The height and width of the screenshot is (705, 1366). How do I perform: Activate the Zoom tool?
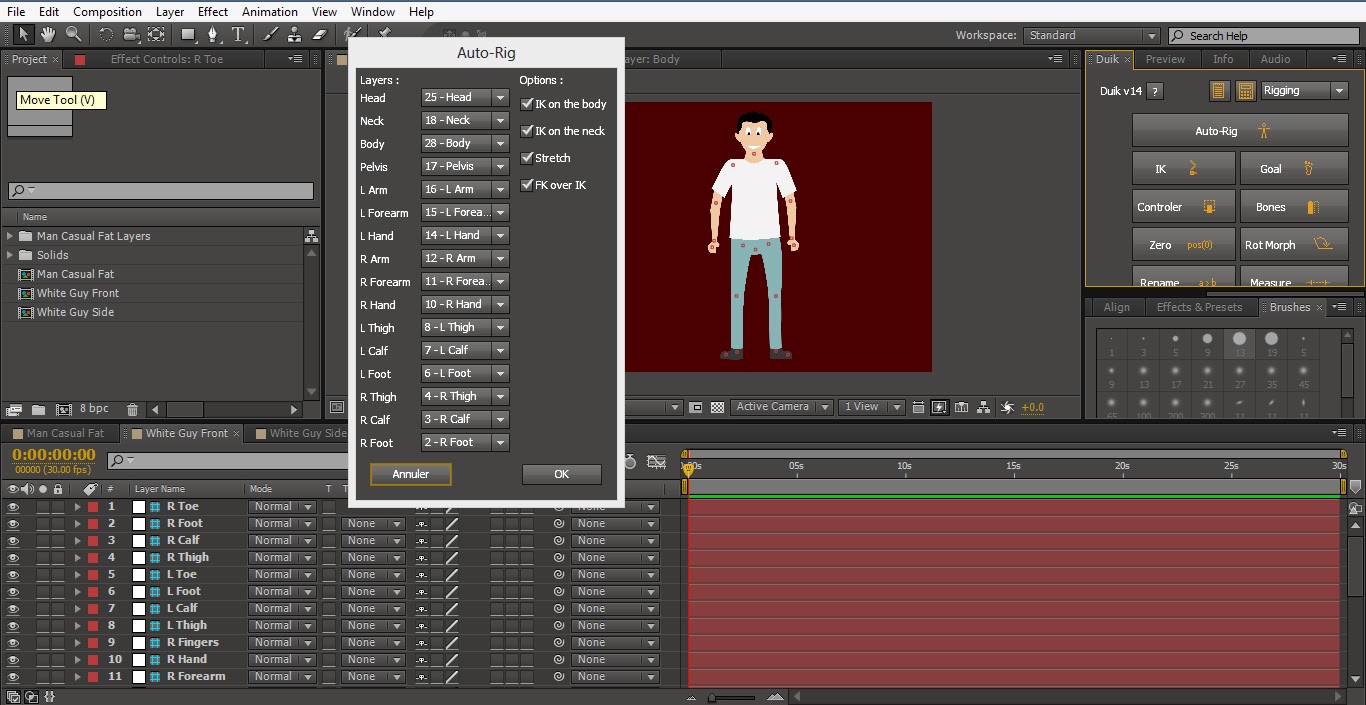click(72, 34)
